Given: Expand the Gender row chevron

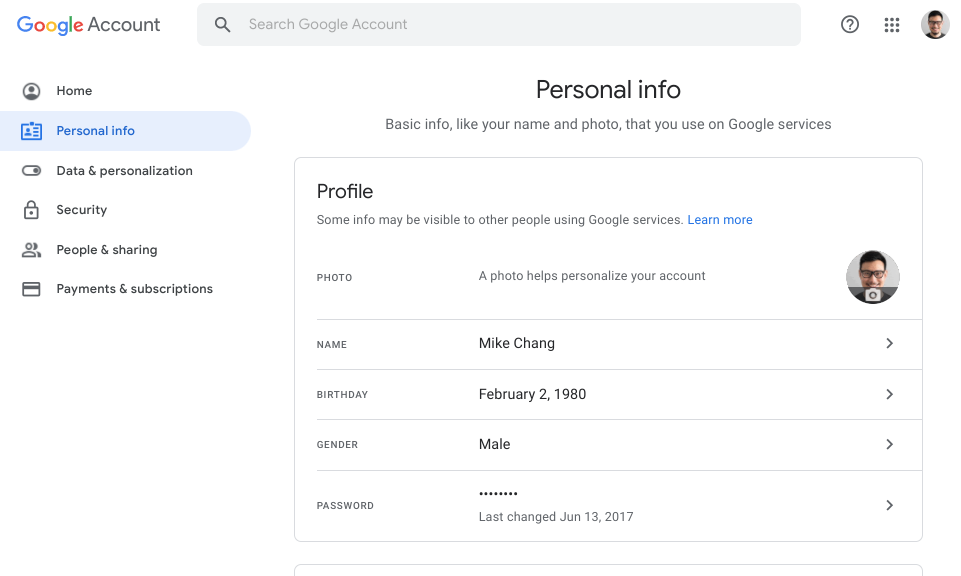Looking at the screenshot, I should pos(889,444).
